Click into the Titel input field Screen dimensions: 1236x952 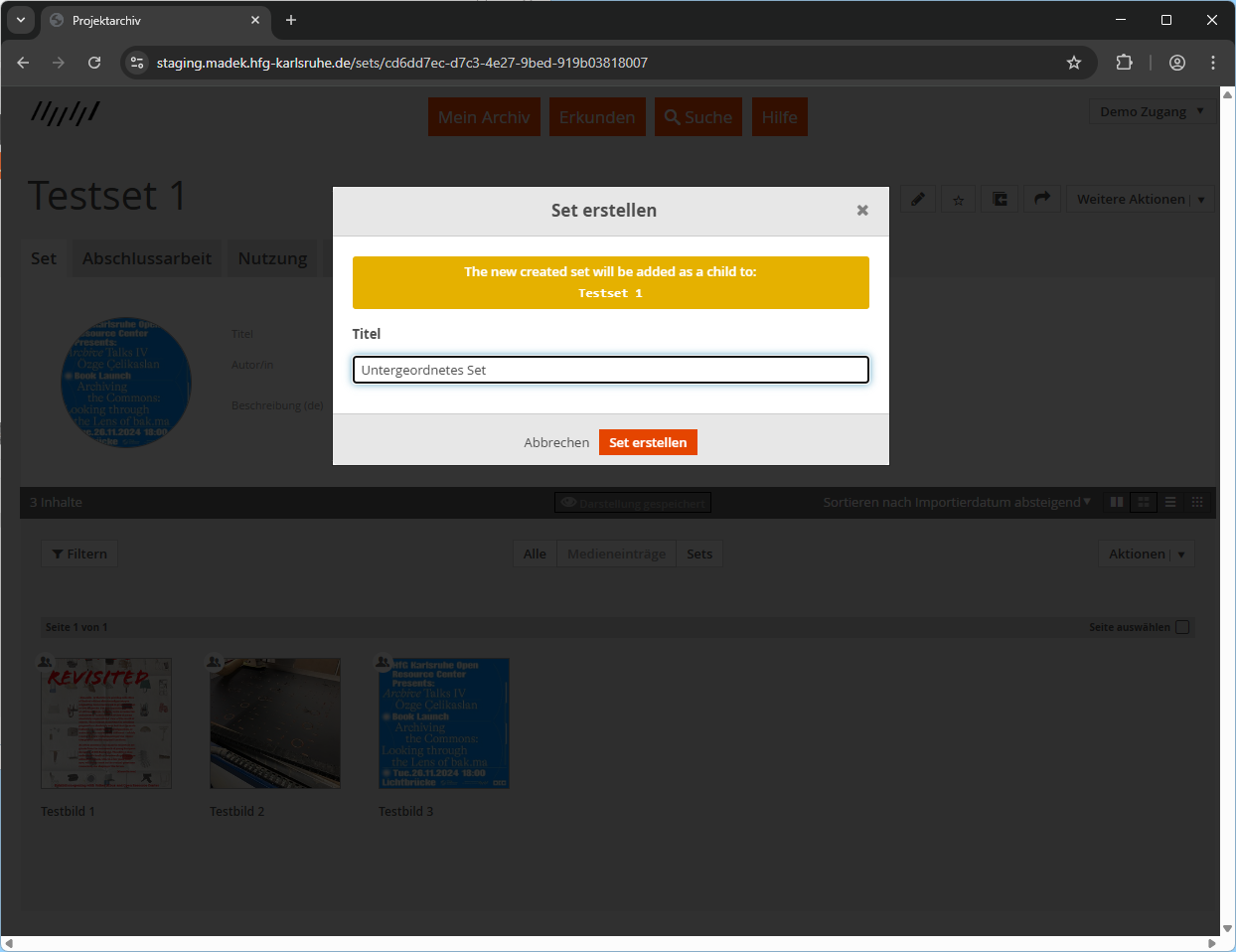(610, 370)
